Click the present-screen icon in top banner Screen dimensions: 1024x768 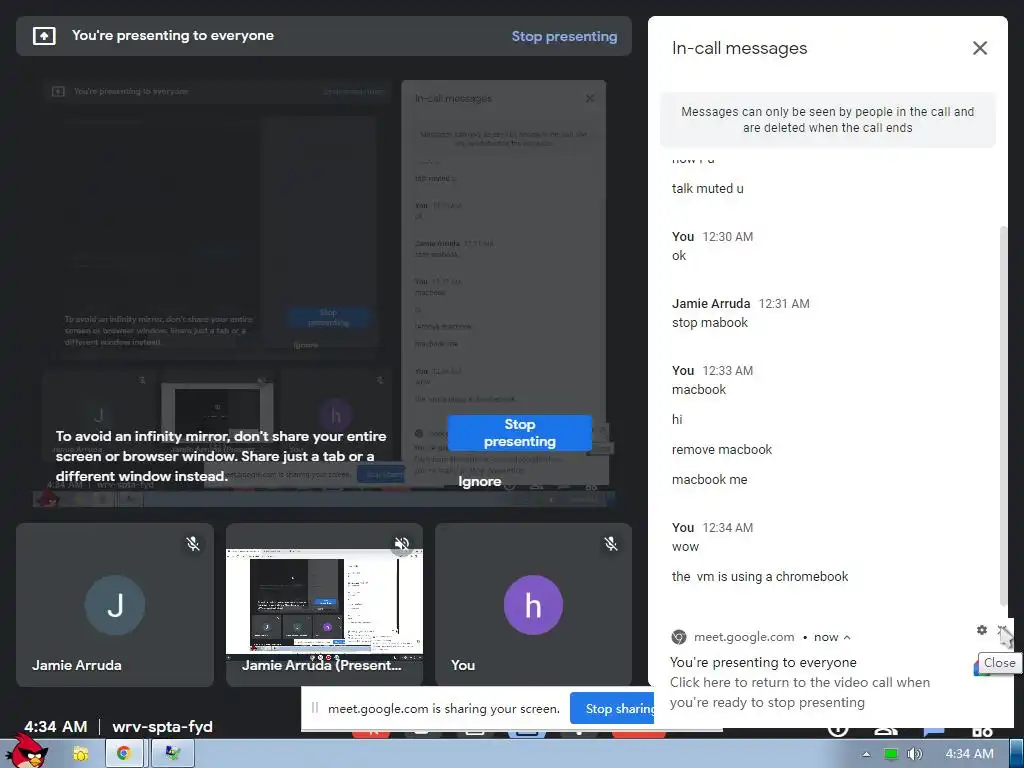tap(44, 36)
